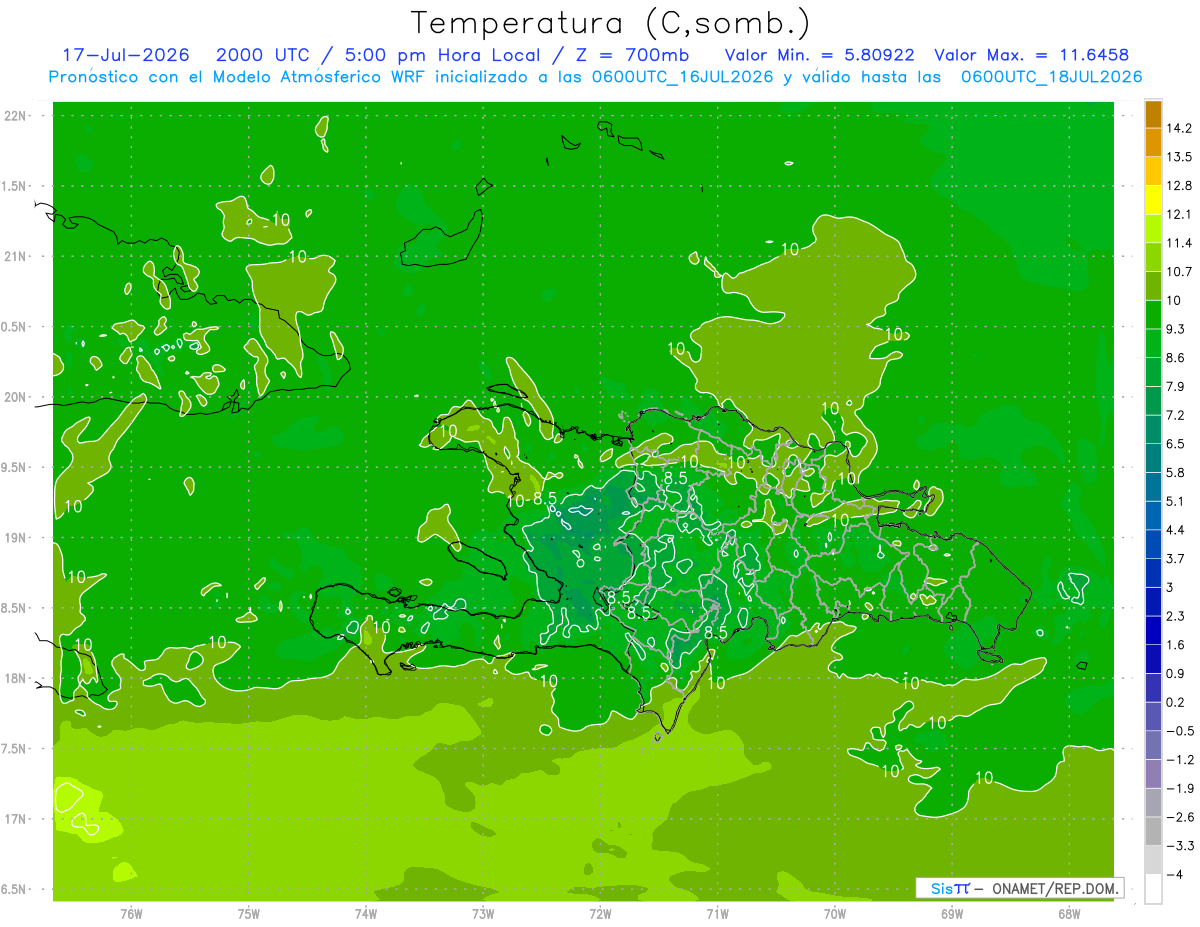Click the 71W longitude label
The width and height of the screenshot is (1200, 927).
point(717,914)
